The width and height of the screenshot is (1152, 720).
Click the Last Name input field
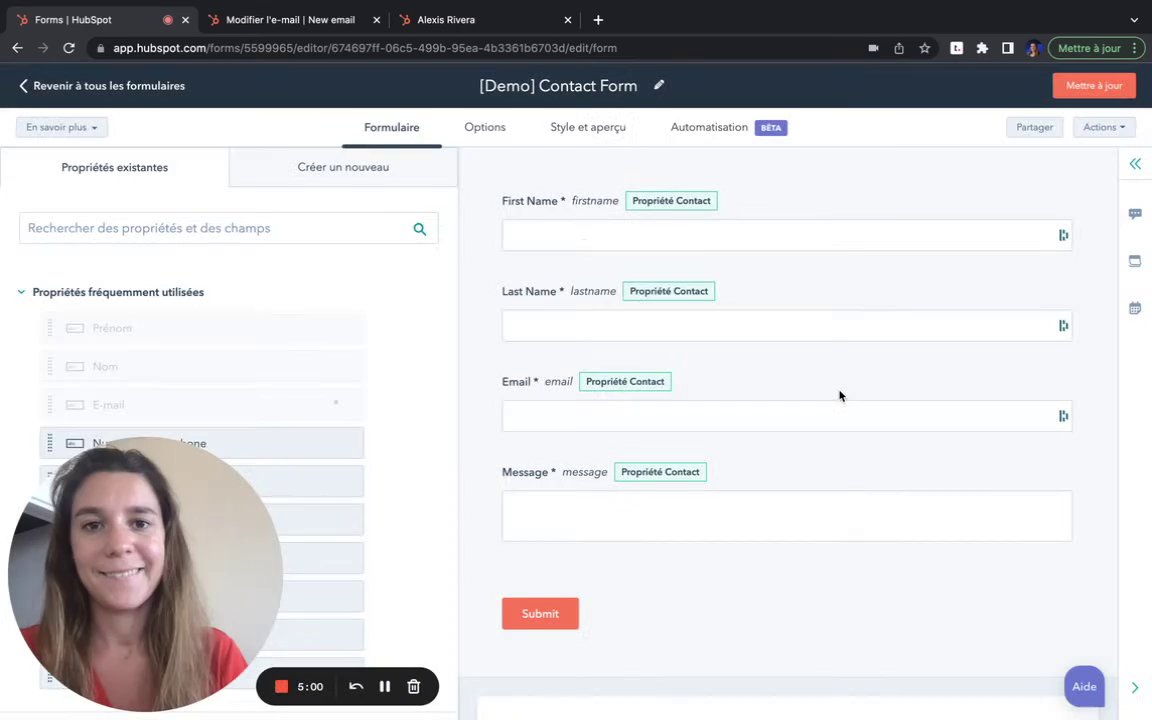(787, 325)
